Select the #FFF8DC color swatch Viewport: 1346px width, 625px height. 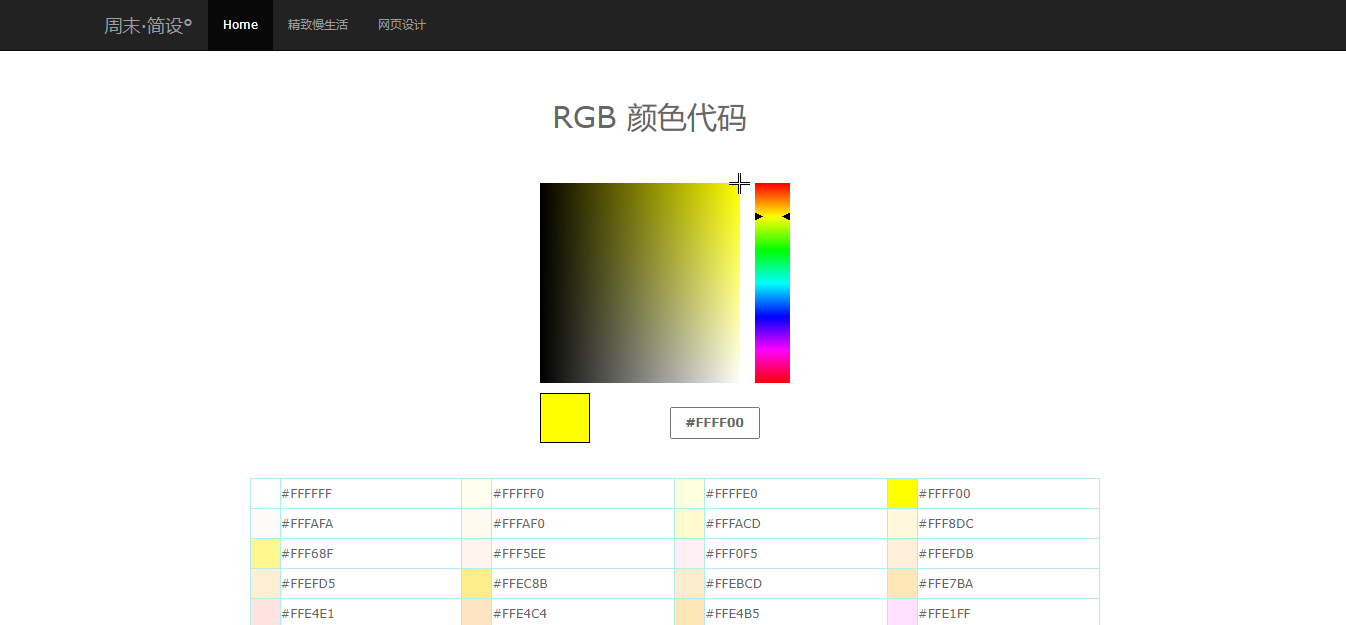coord(902,524)
